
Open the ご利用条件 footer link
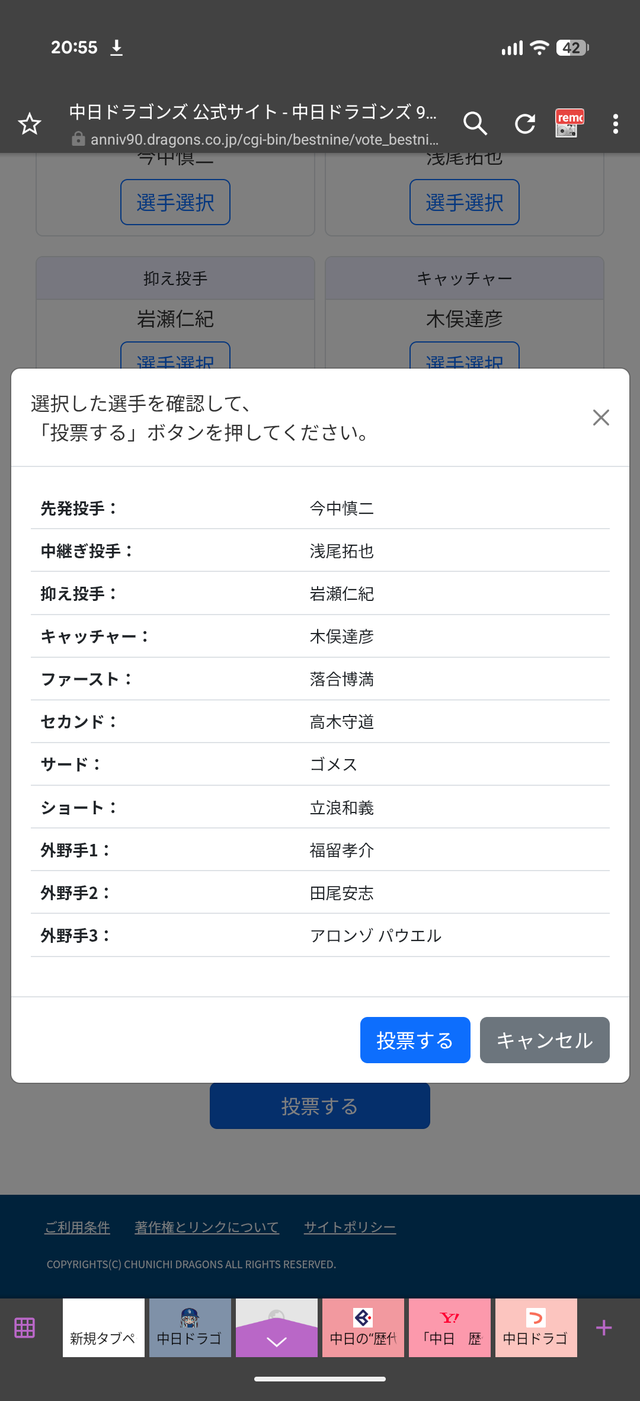[77, 1227]
